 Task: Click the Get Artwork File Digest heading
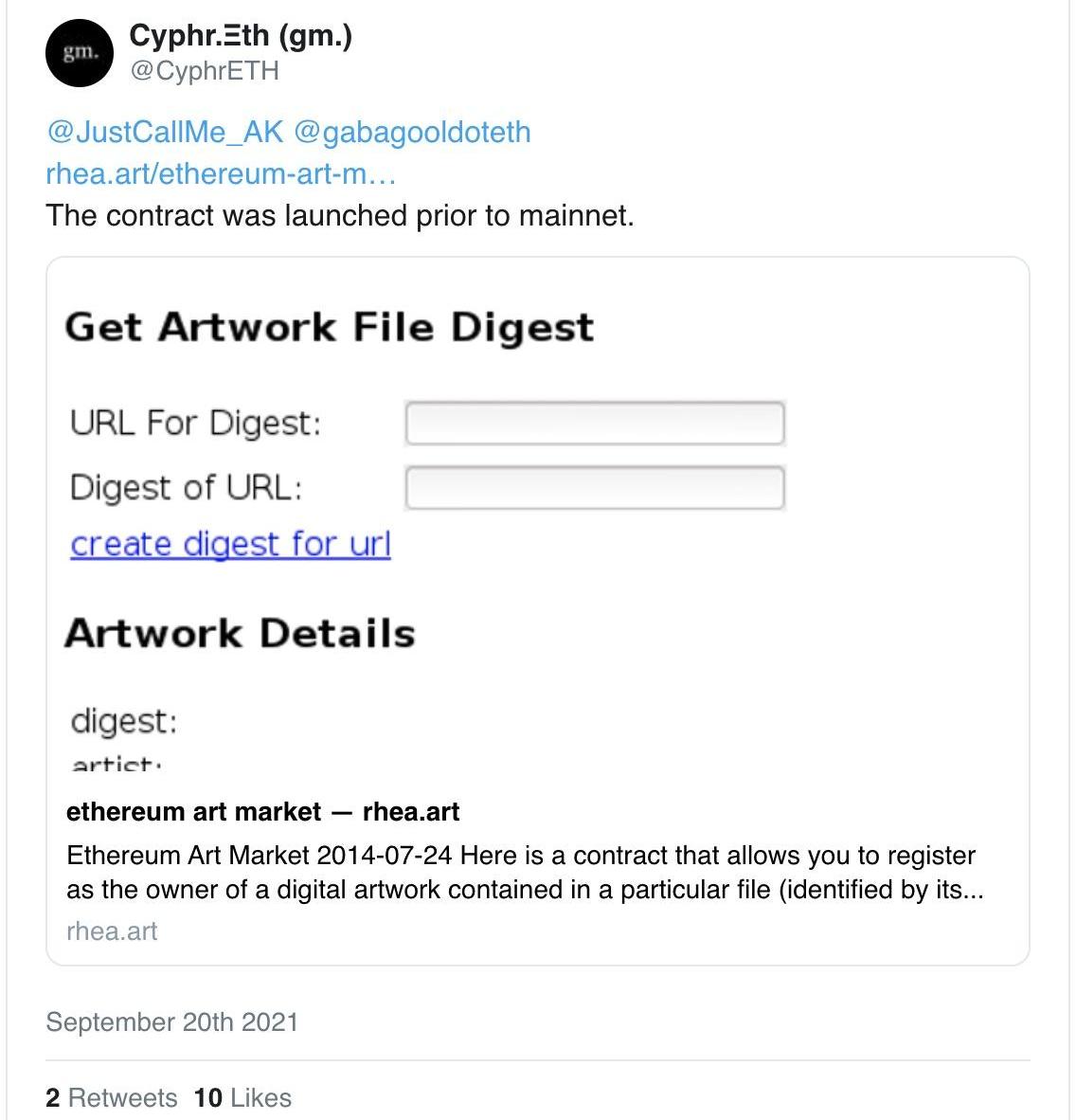tap(329, 328)
